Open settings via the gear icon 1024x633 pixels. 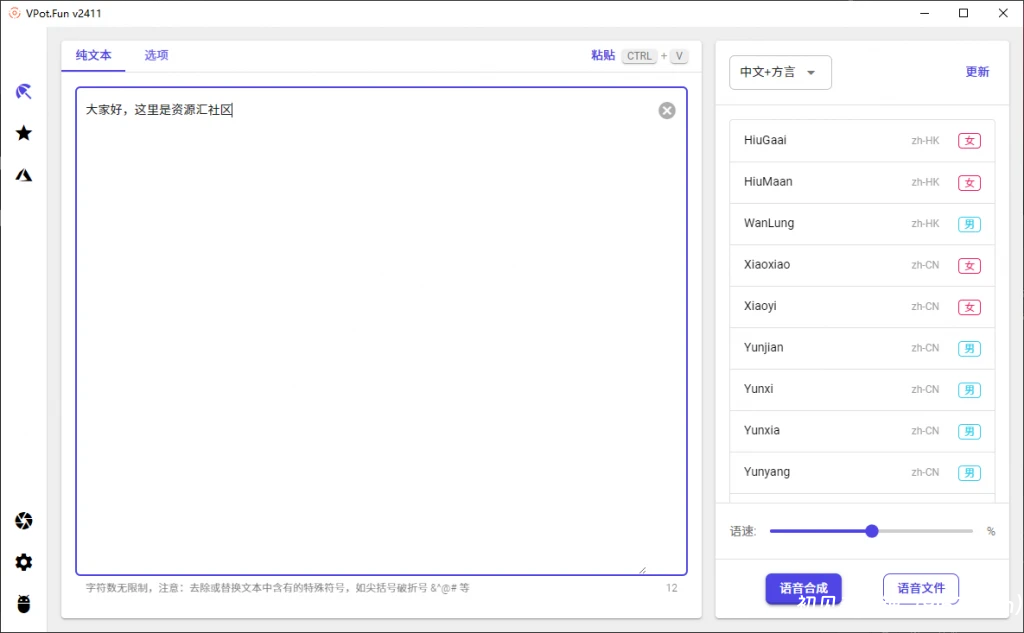pyautogui.click(x=23, y=562)
